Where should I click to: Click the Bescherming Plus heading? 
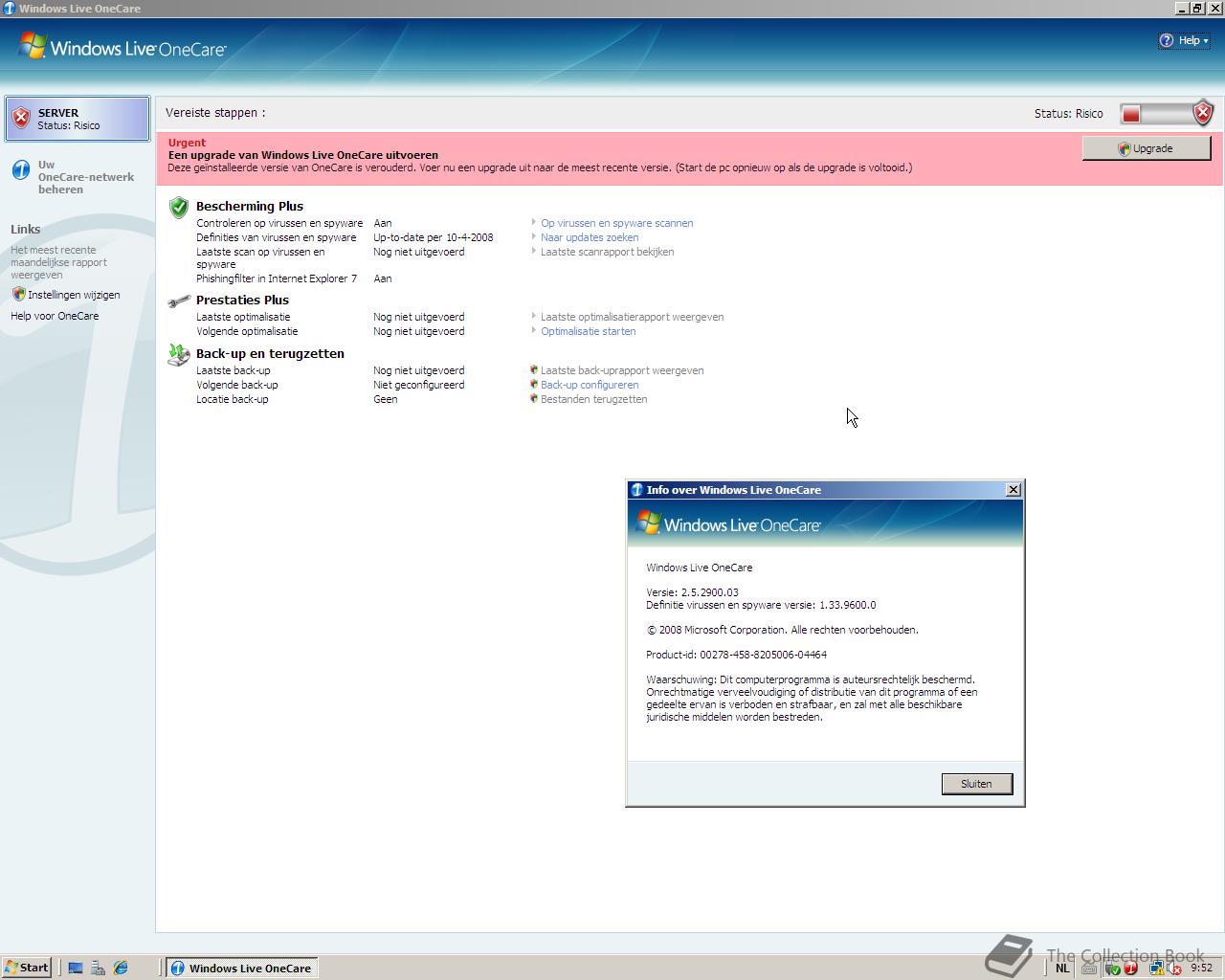tap(250, 206)
